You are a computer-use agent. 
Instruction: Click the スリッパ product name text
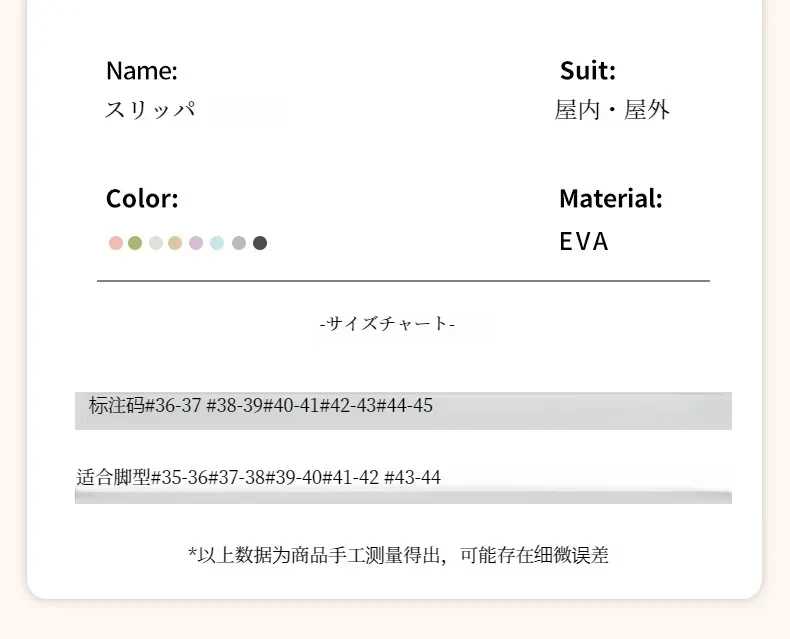pyautogui.click(x=150, y=109)
